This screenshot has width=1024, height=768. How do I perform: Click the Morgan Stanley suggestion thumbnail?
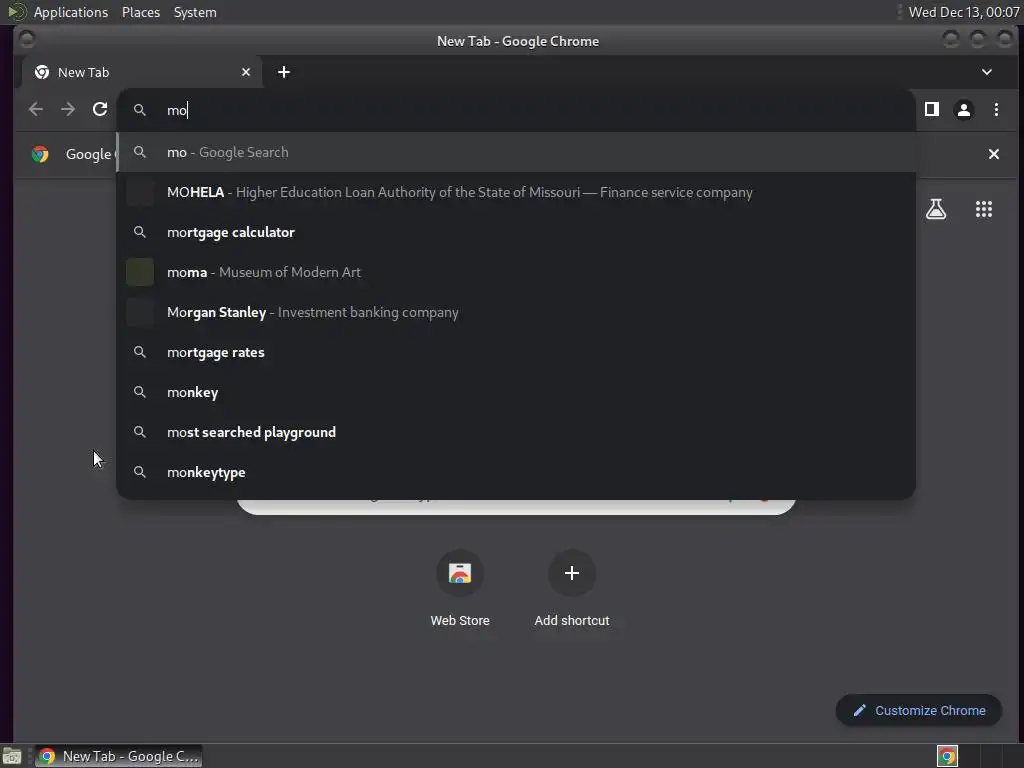[140, 312]
